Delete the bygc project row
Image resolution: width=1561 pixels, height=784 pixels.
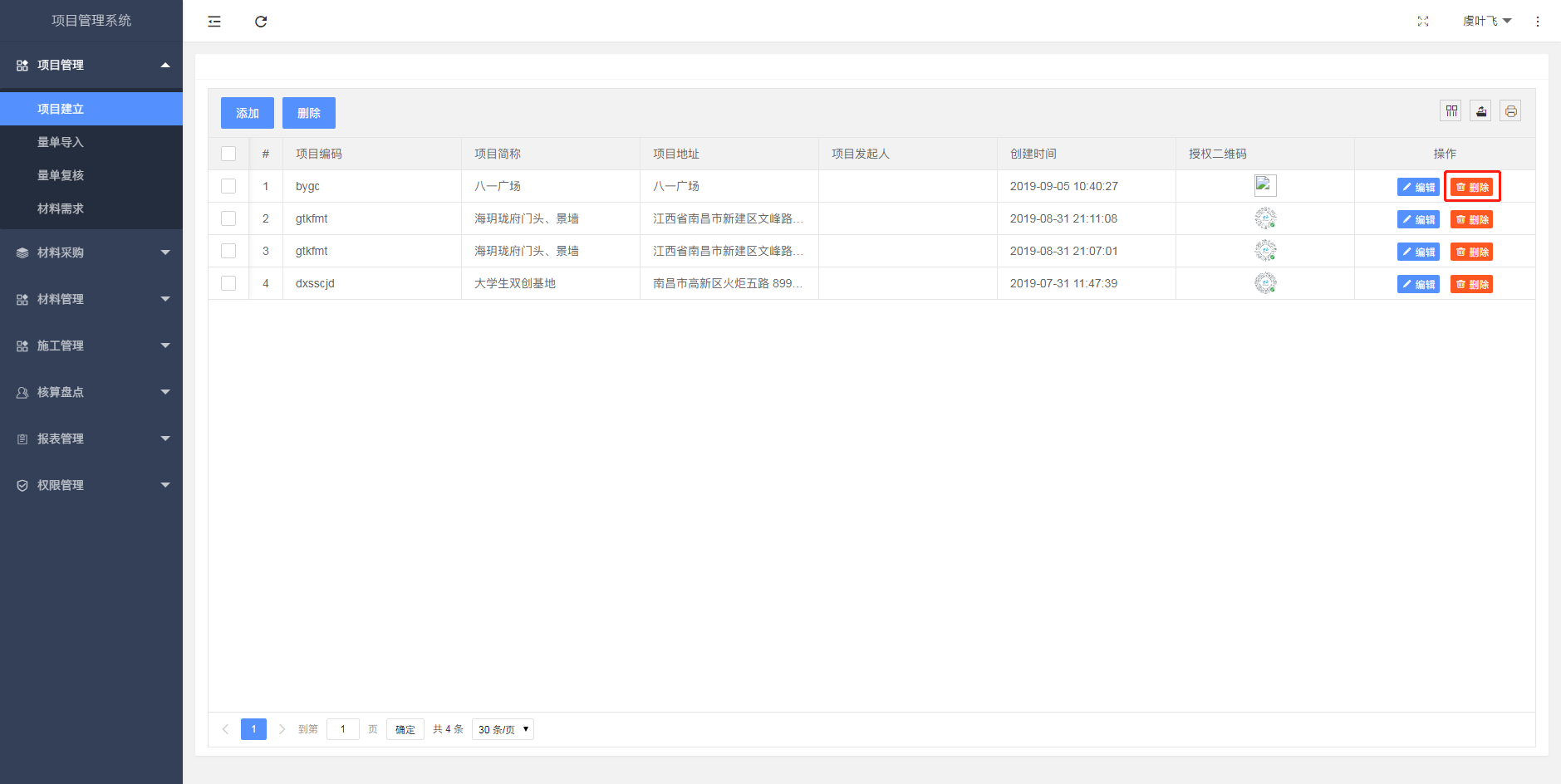[1471, 187]
